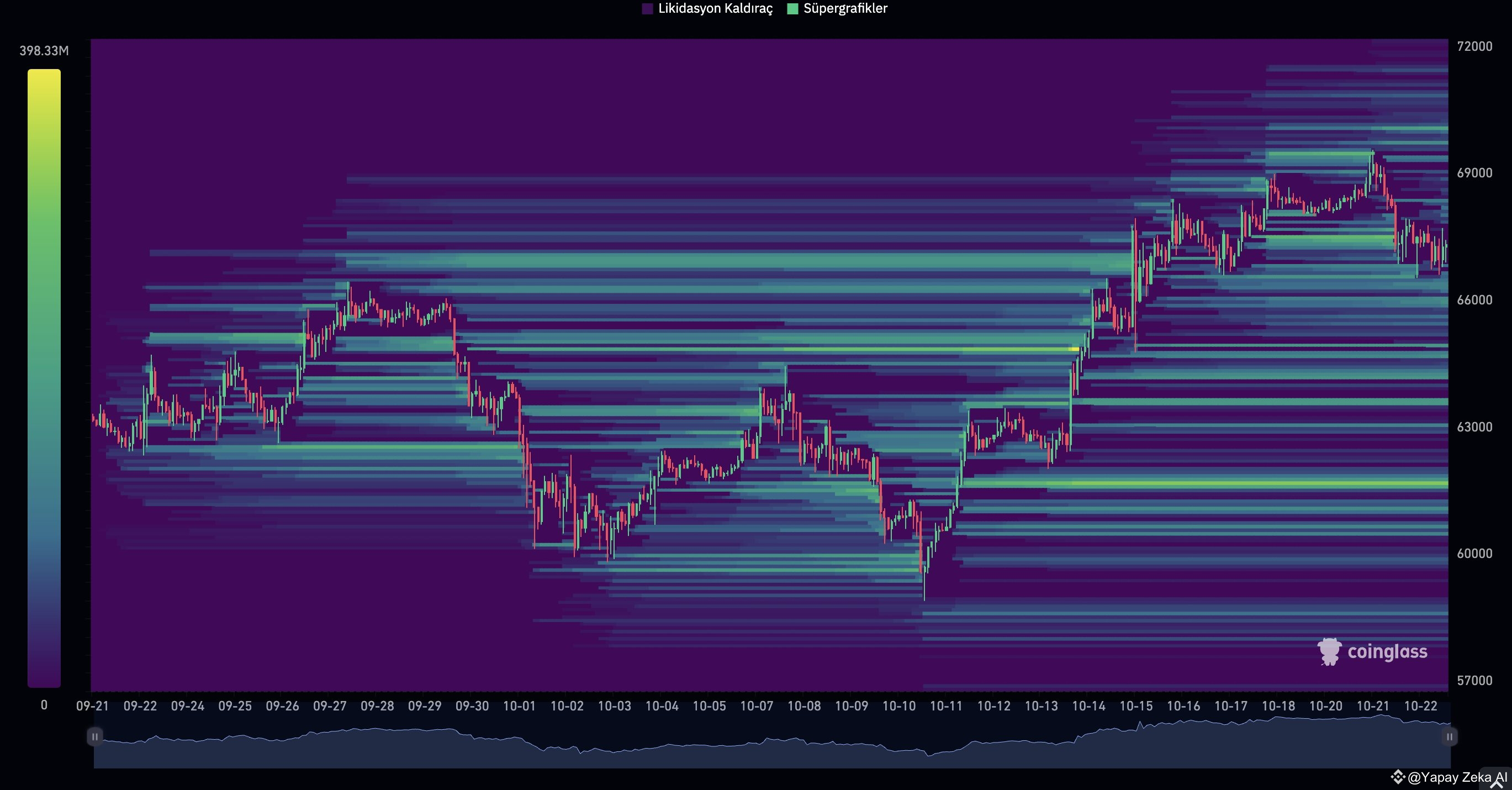Click the purple square icon next to Likidasyon Kaldıraç
1512x790 pixels.
pos(648,8)
